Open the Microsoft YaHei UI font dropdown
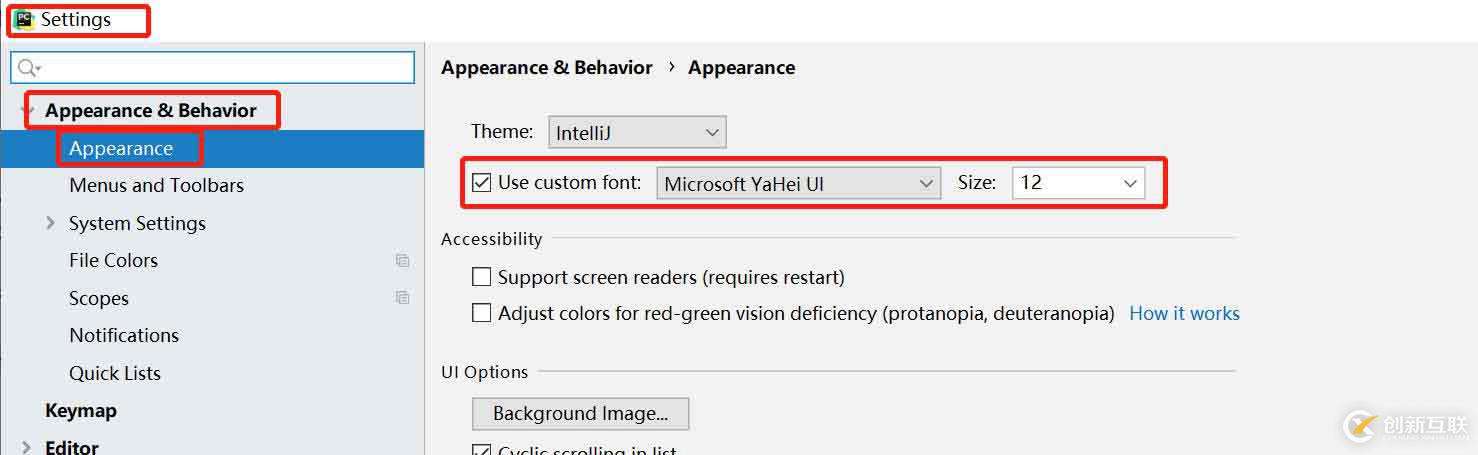 tap(798, 183)
